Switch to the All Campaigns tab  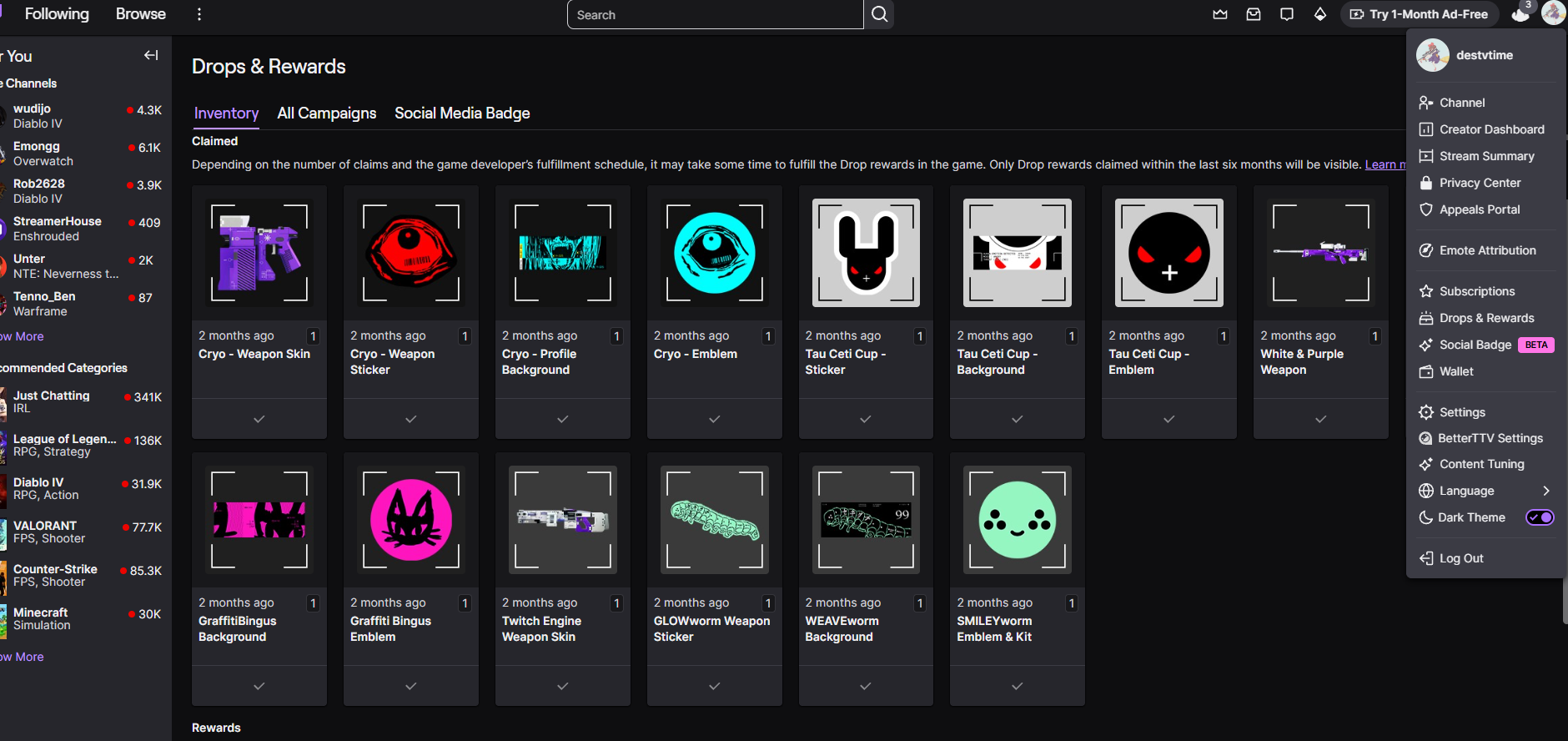click(x=327, y=113)
